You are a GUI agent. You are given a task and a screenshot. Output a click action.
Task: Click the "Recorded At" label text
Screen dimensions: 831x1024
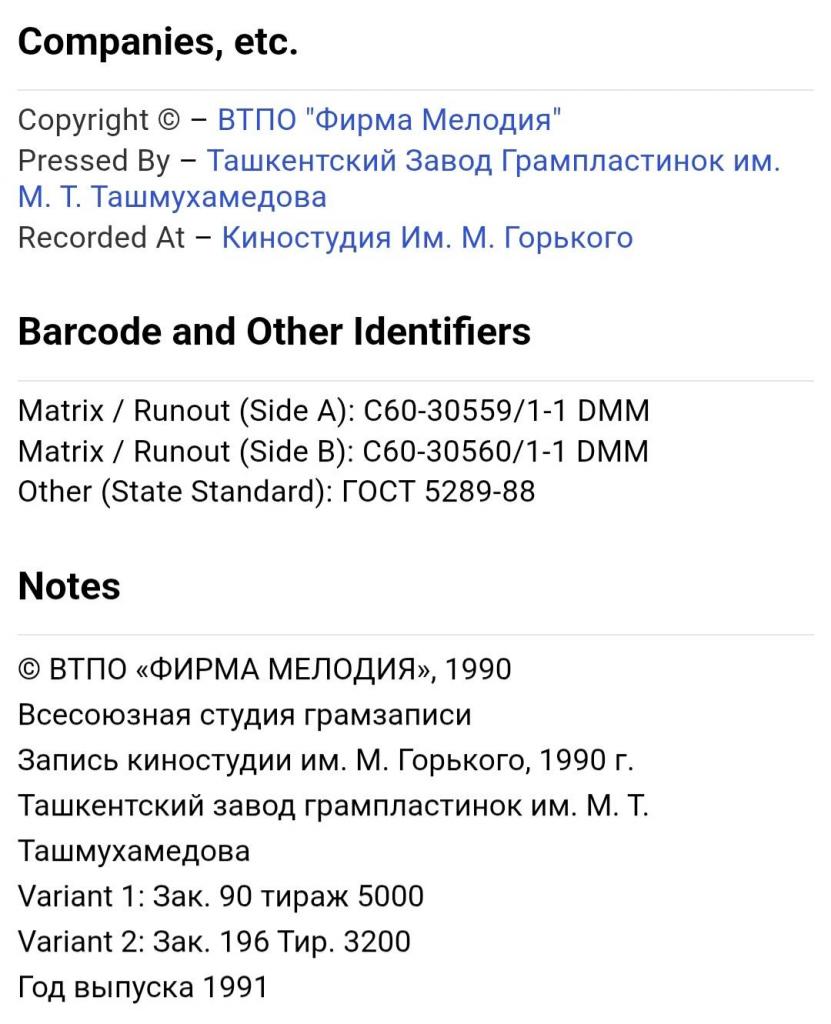point(101,238)
